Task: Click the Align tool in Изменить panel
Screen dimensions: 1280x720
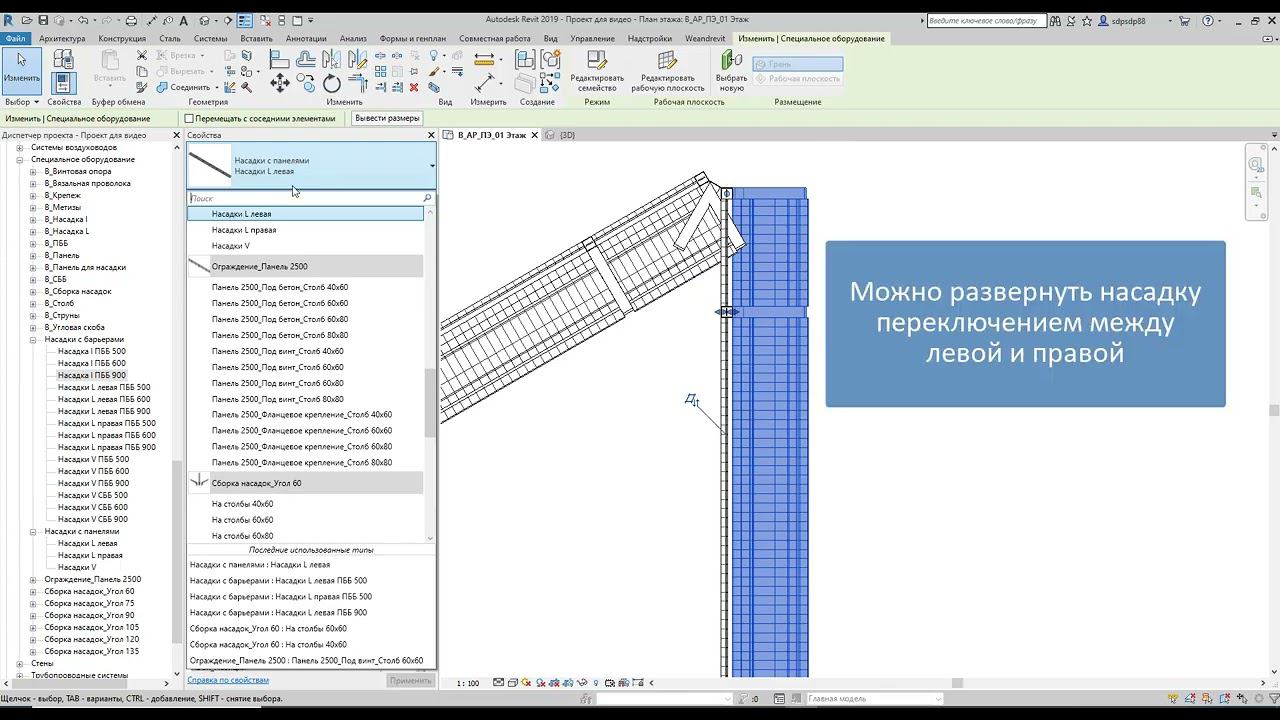Action: 280,60
